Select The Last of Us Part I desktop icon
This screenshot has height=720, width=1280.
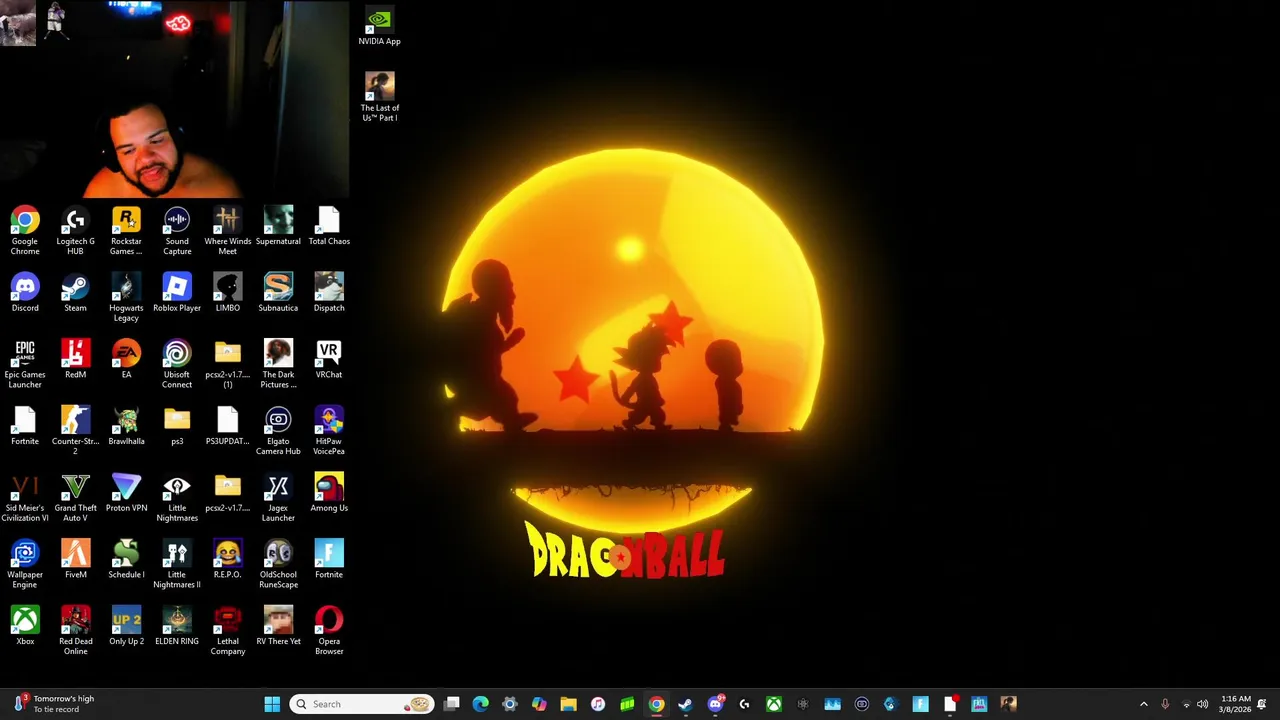(379, 97)
